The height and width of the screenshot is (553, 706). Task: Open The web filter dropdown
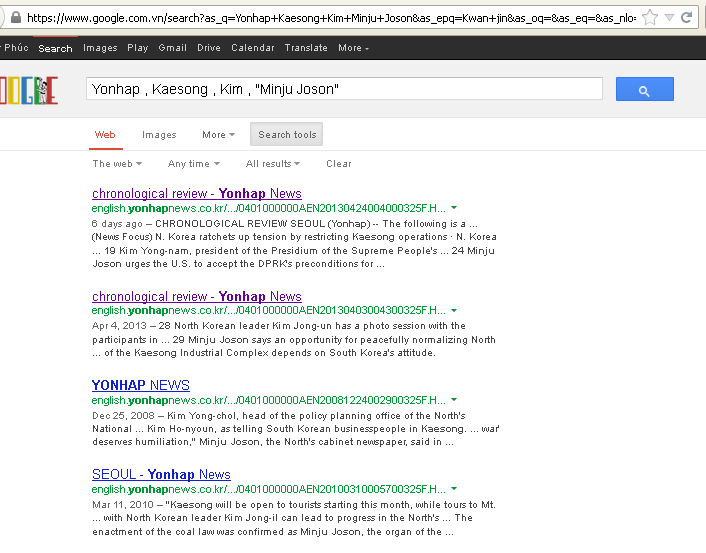[117, 163]
